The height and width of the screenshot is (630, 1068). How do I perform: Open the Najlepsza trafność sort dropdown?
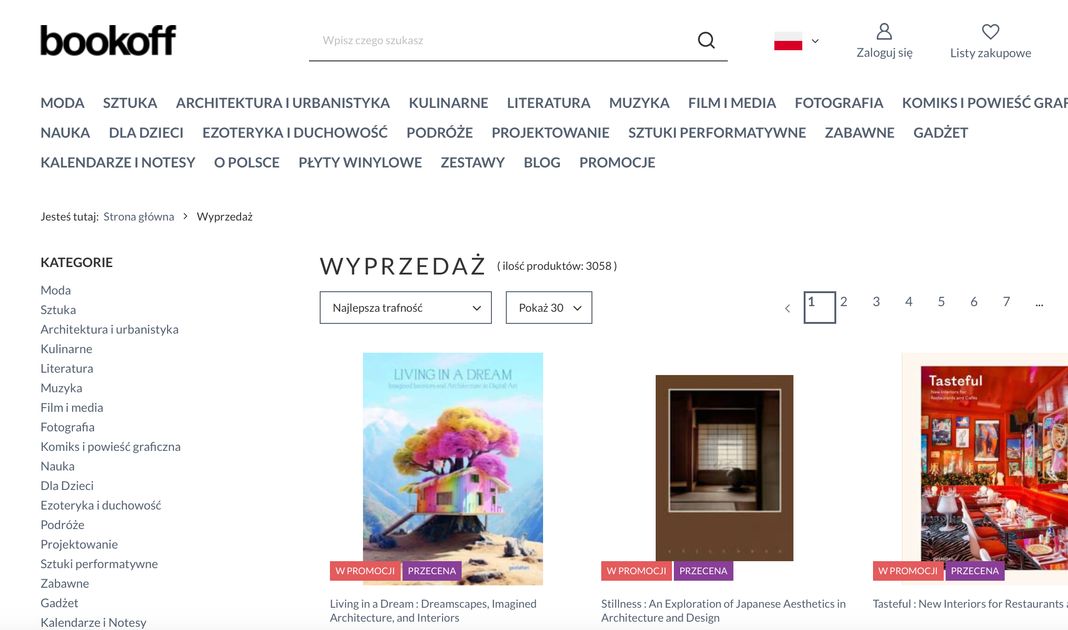[405, 308]
